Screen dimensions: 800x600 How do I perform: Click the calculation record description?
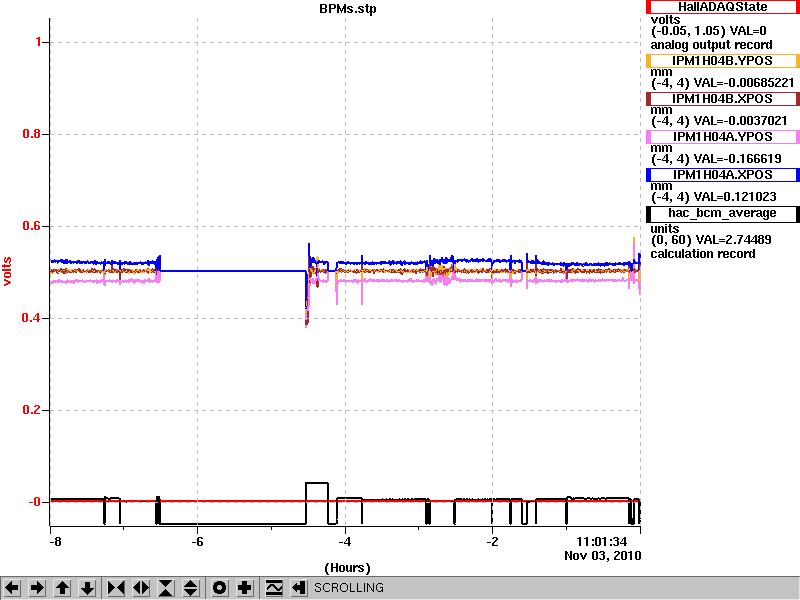click(x=703, y=254)
